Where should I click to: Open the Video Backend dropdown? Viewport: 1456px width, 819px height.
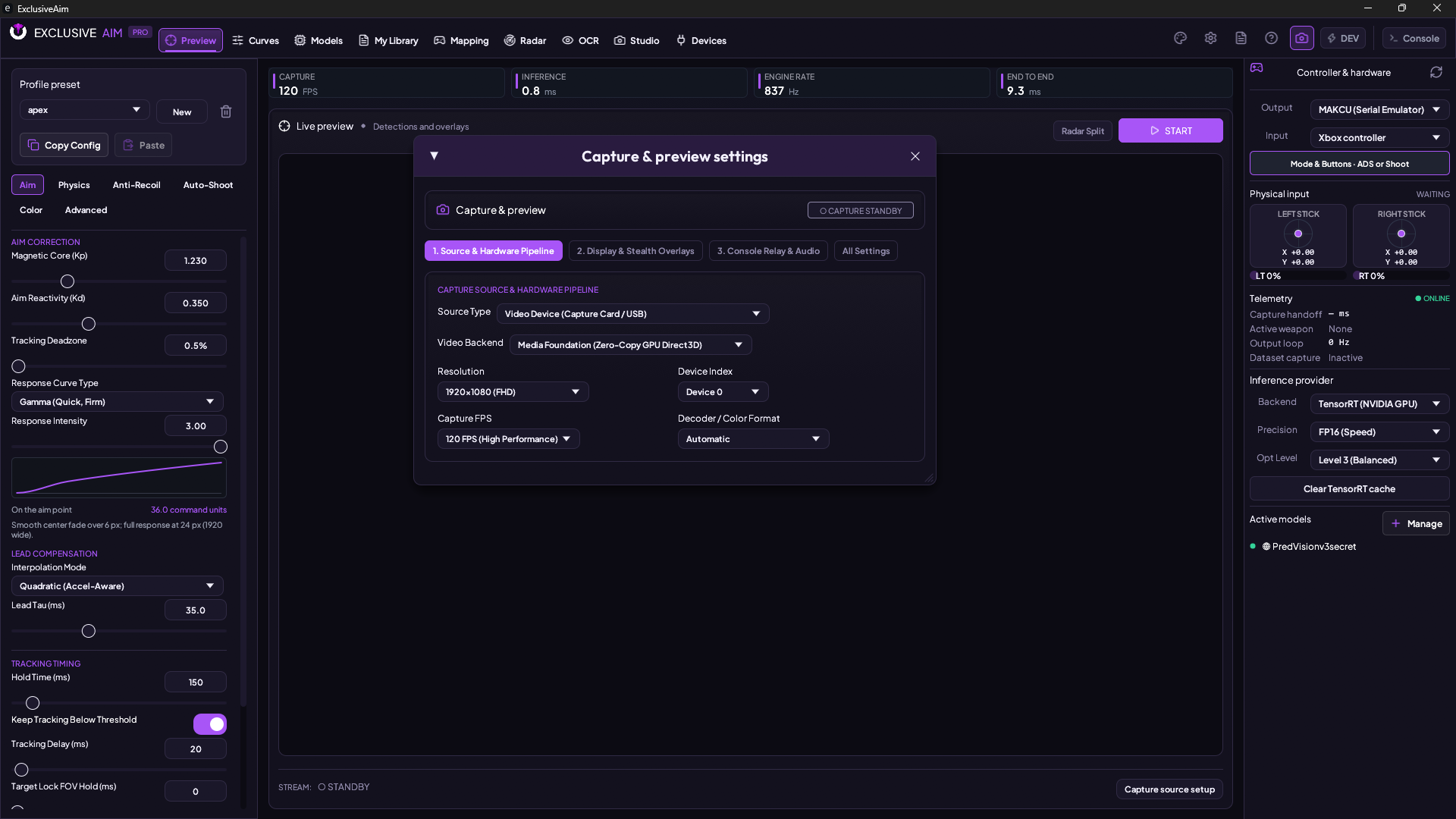[630, 345]
